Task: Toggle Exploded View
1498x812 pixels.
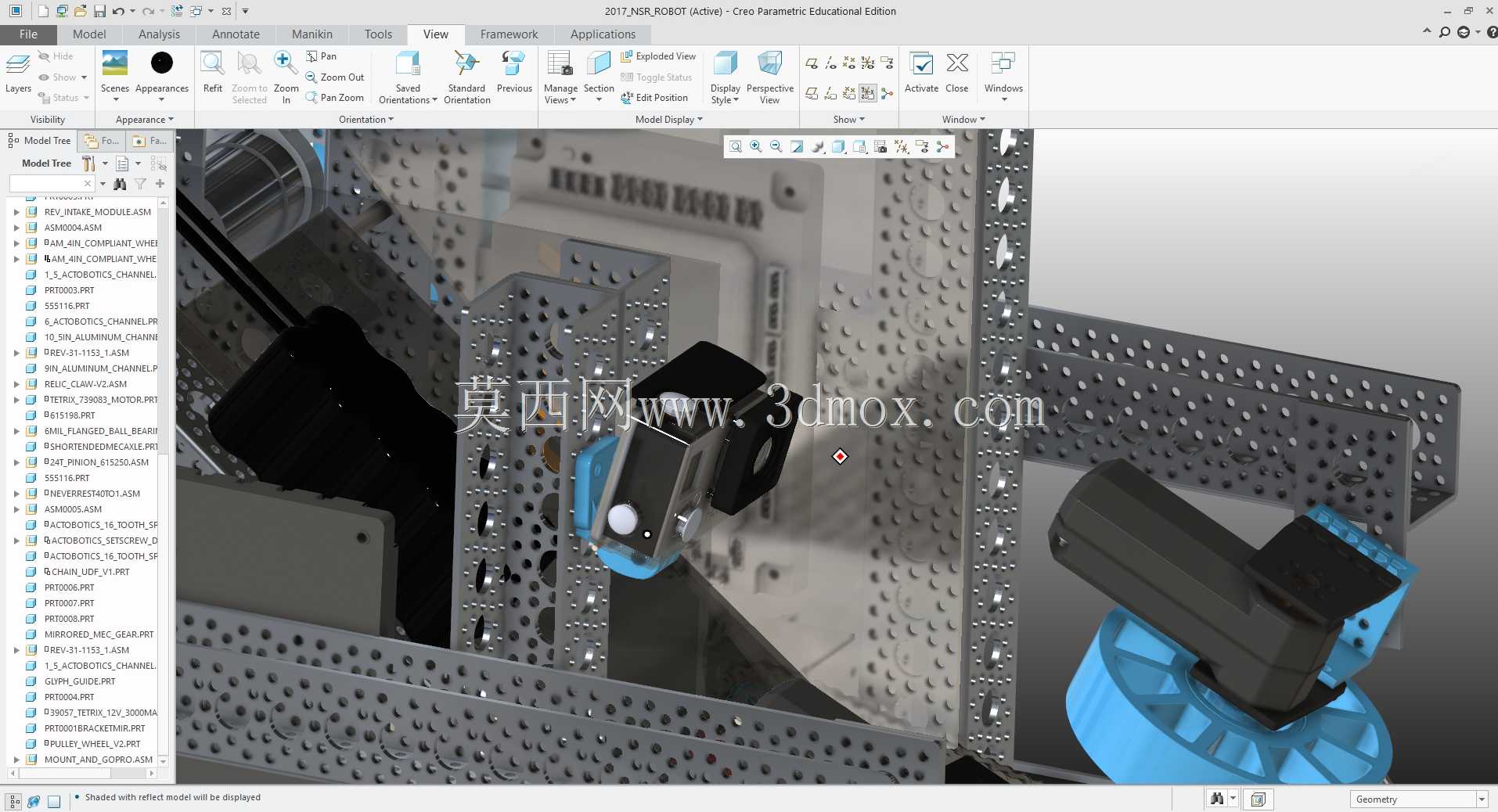Action: (658, 56)
